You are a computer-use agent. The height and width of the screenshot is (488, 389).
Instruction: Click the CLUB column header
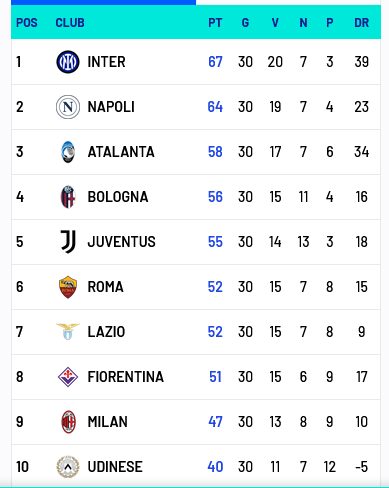pos(70,23)
